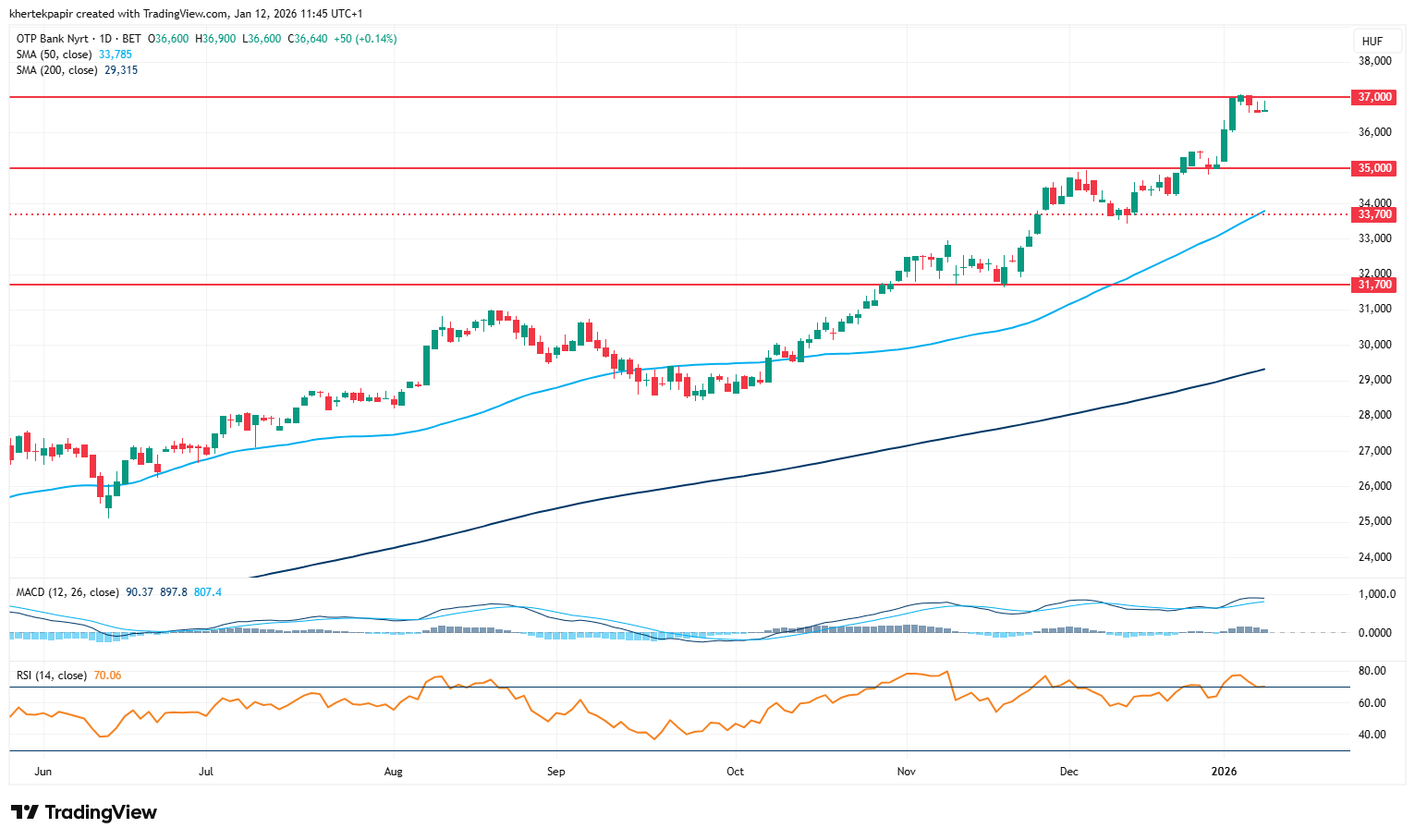Viewport: 1415px width, 840px height.
Task: Select the Nov label on time axis
Action: click(x=906, y=771)
